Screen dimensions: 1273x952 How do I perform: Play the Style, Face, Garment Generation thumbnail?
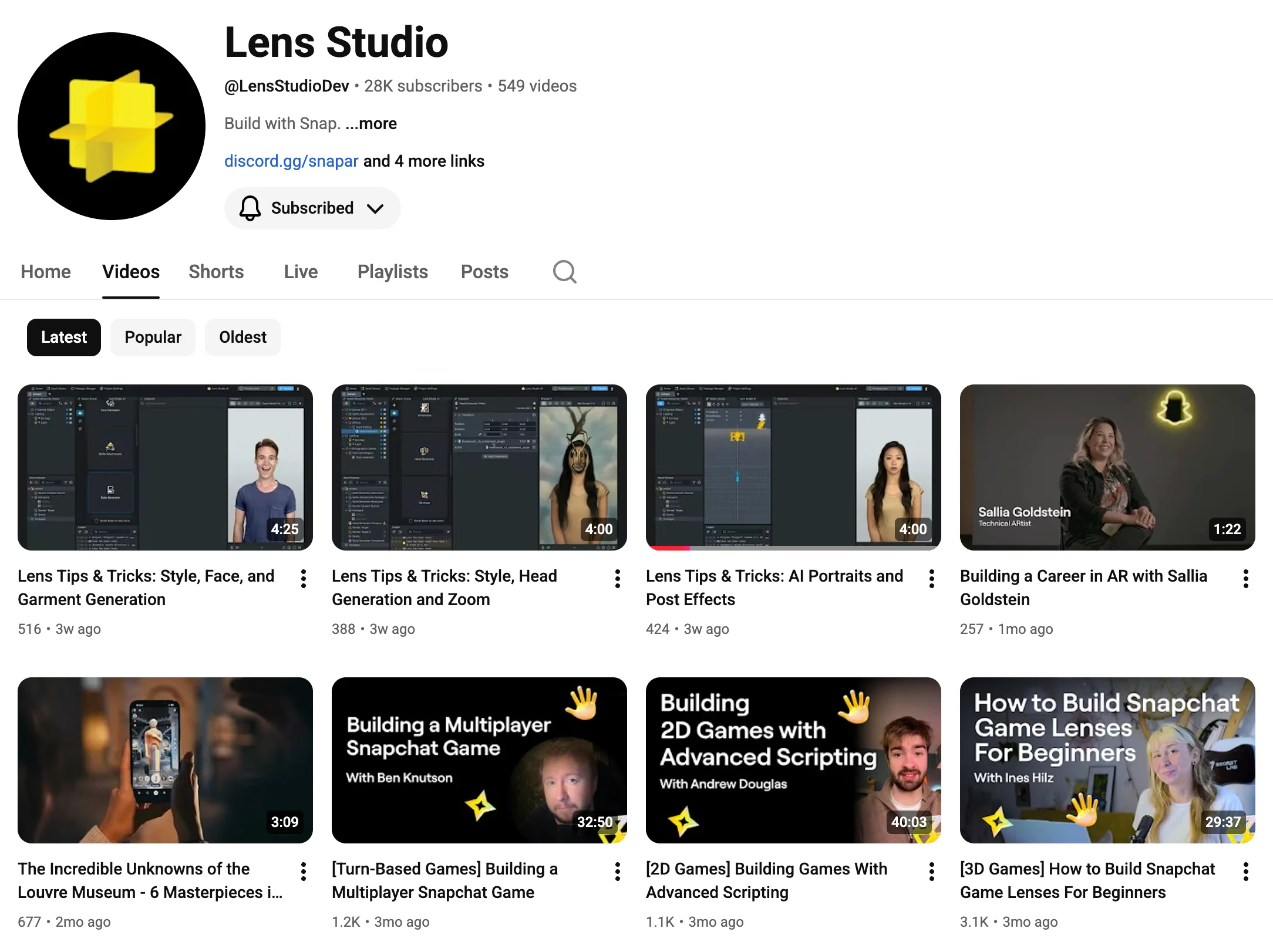click(165, 467)
